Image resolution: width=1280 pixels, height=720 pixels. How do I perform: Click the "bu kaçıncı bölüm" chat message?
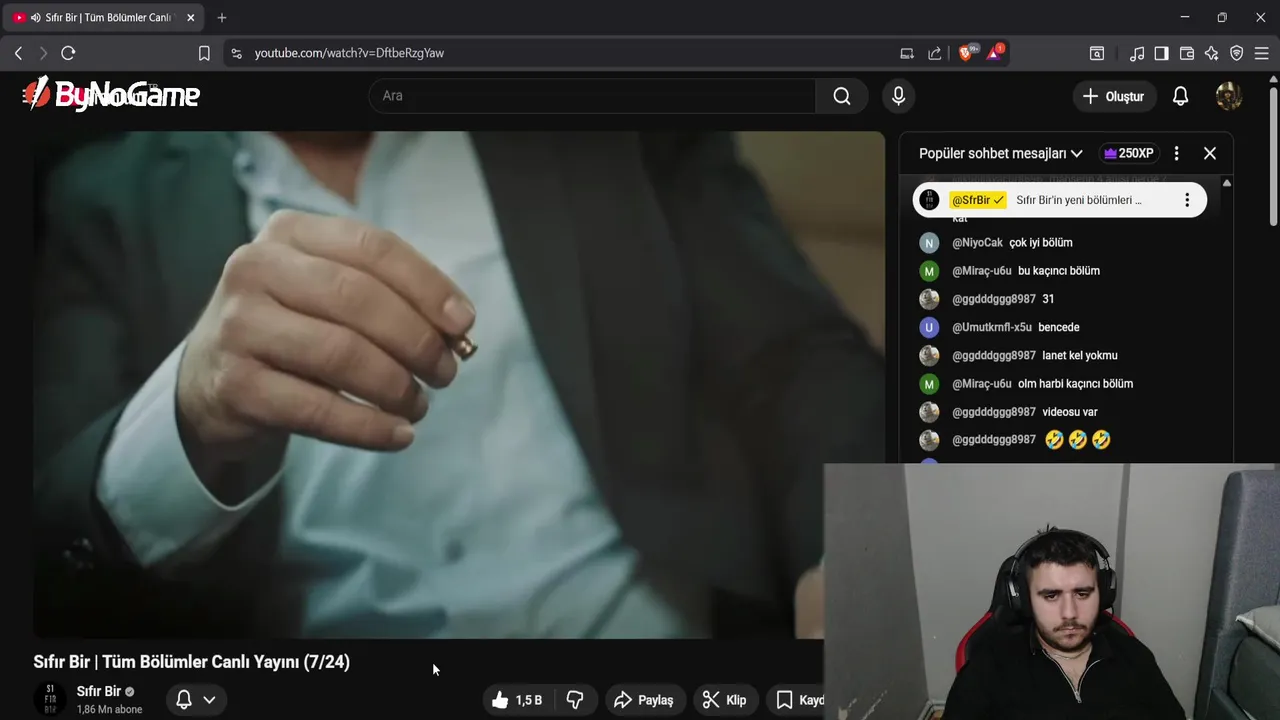(x=1059, y=271)
